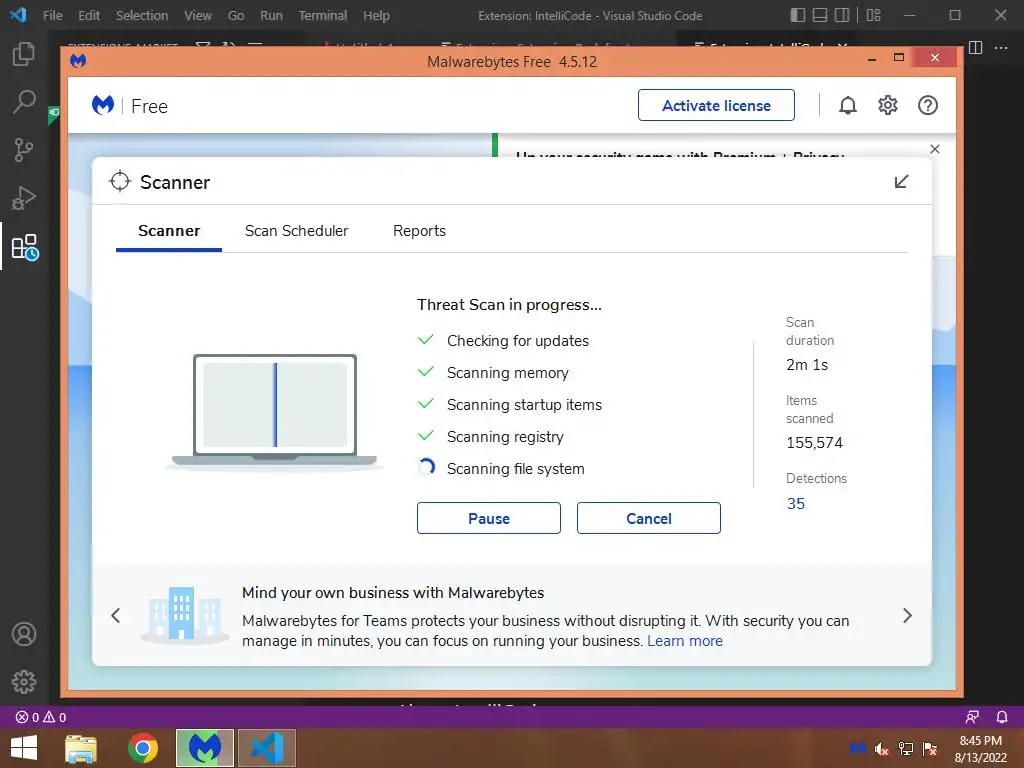Click Malwarebytes tray icon
This screenshot has height=768, width=1024.
pyautogui.click(x=857, y=748)
